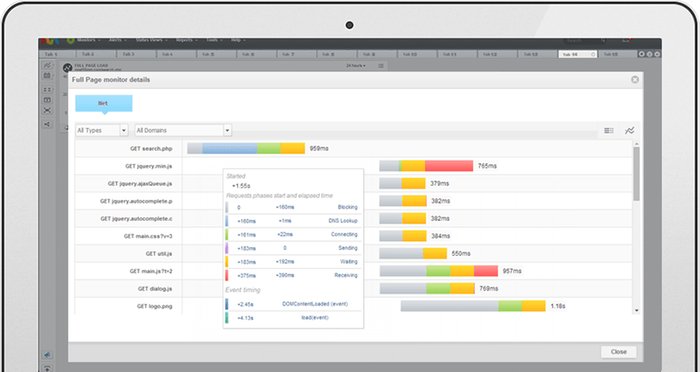
Task: Click the GET jquery.ajaxQueue.js row label
Action: click(x=140, y=184)
